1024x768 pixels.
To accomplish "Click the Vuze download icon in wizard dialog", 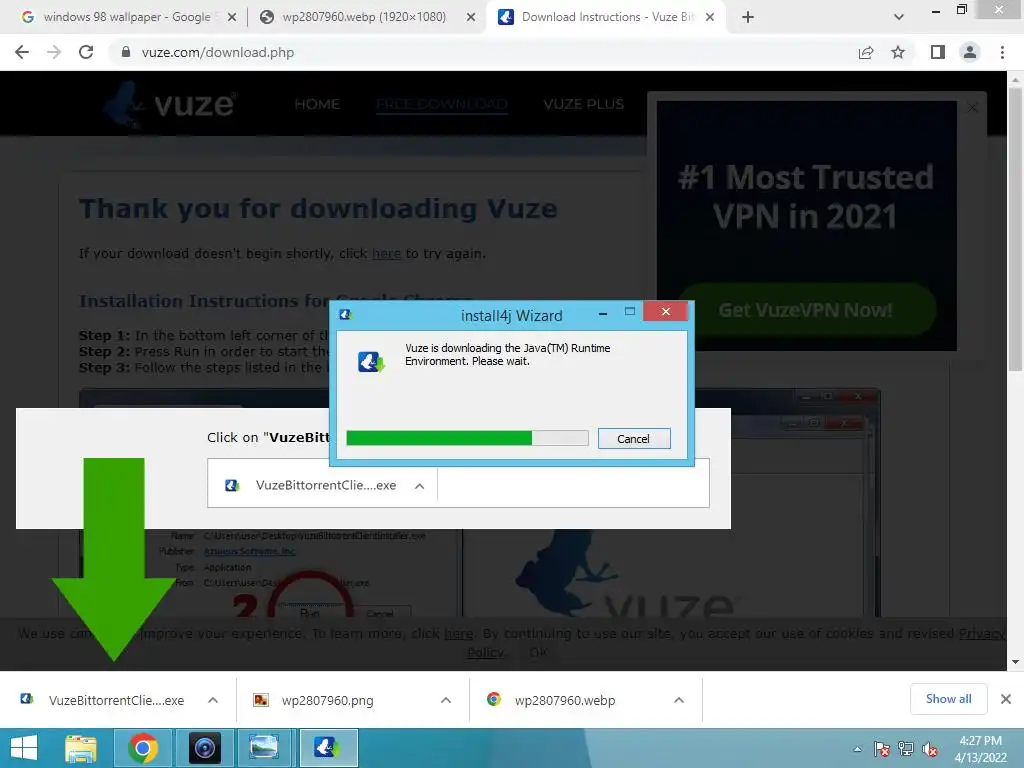I will tap(371, 360).
